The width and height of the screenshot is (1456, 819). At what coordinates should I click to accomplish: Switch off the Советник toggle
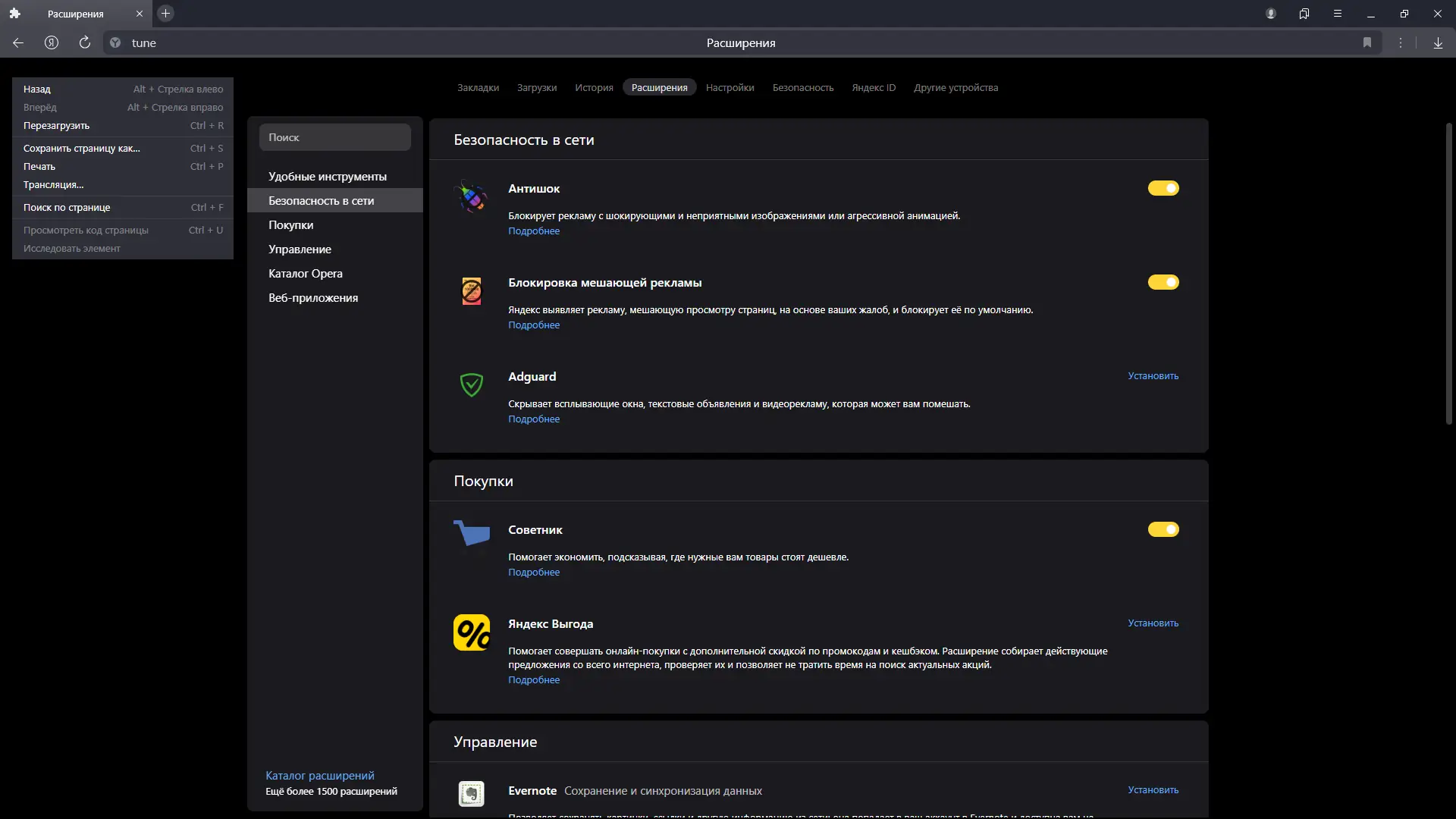click(x=1163, y=529)
